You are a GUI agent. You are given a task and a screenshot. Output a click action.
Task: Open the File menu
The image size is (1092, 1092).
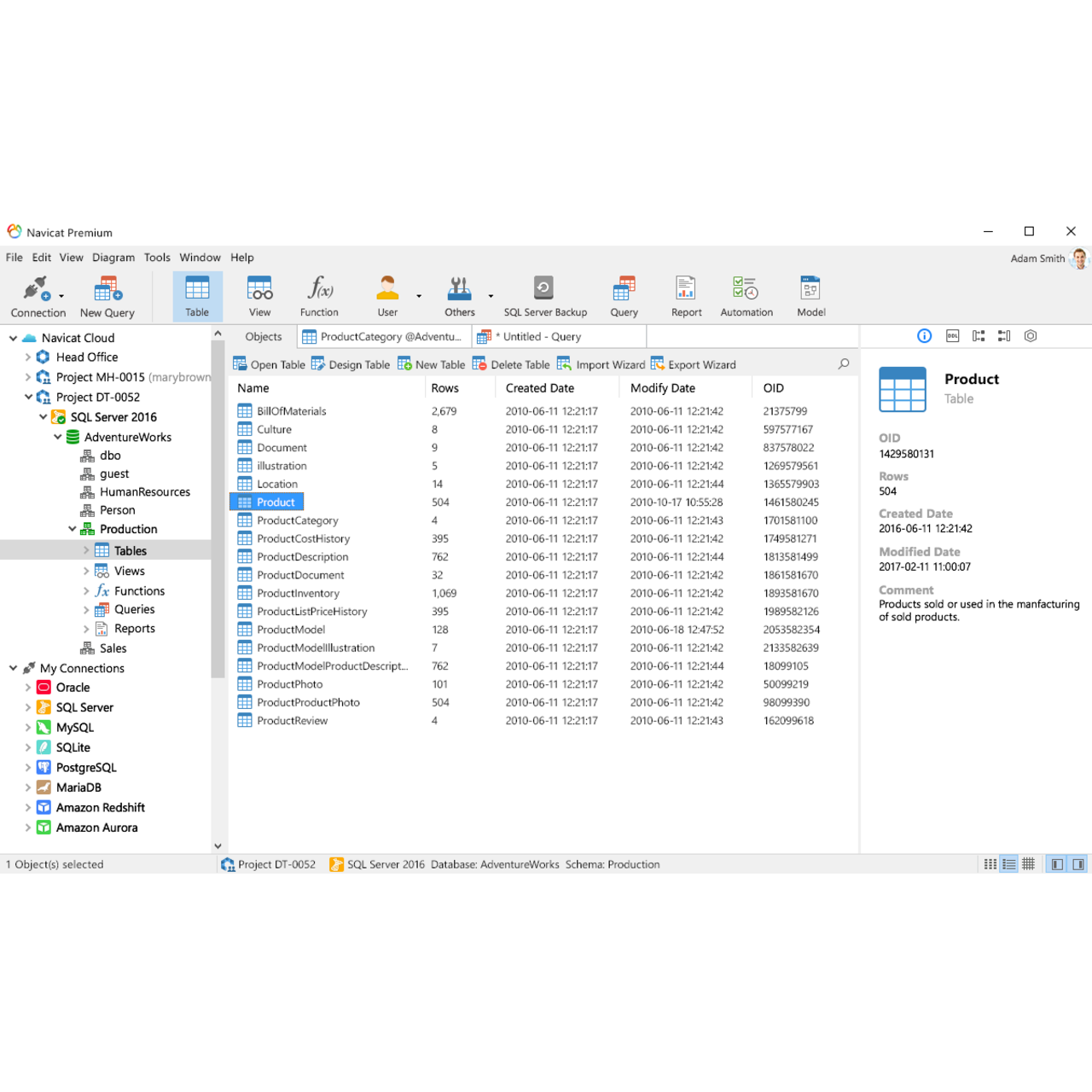click(x=15, y=258)
